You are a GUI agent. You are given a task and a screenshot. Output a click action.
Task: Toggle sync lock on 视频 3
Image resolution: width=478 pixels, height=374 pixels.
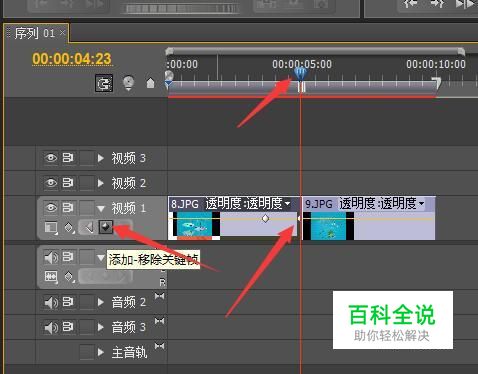pos(68,158)
